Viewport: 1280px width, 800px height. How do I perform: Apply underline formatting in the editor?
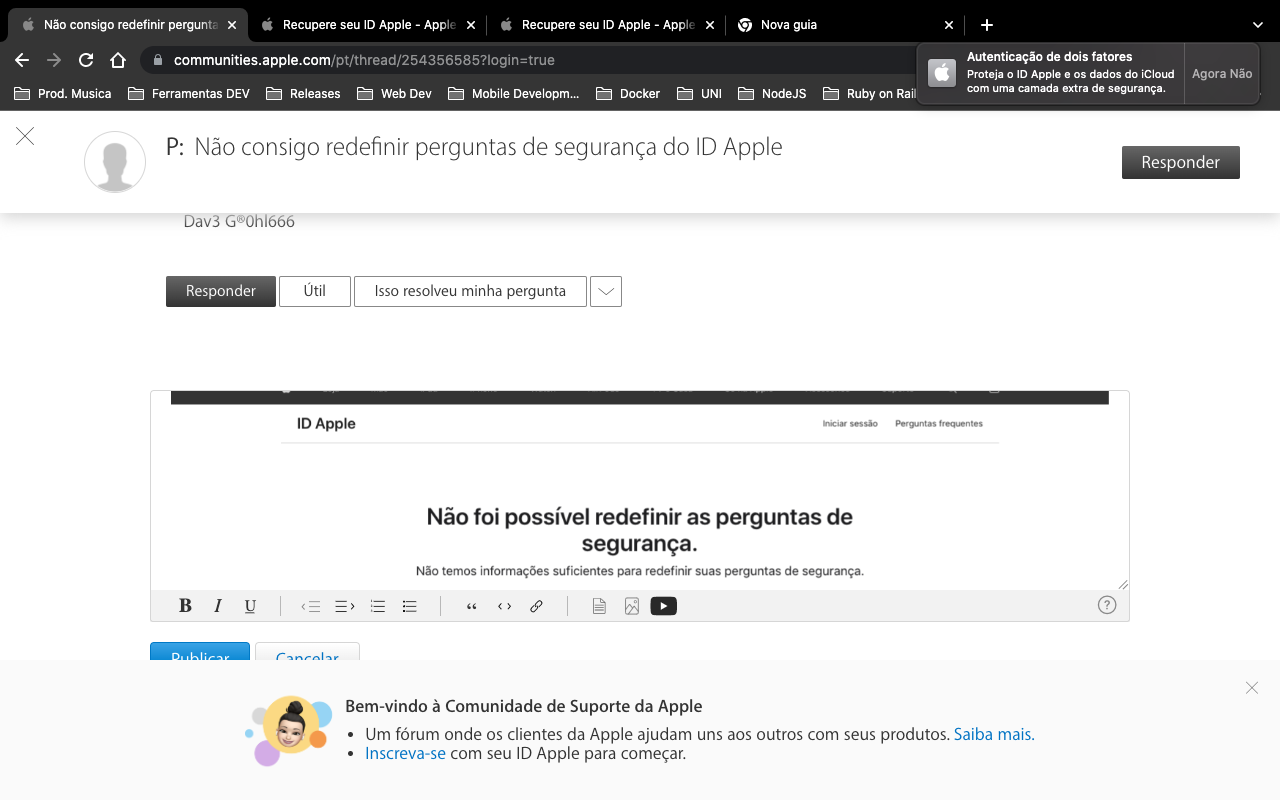pyautogui.click(x=250, y=606)
